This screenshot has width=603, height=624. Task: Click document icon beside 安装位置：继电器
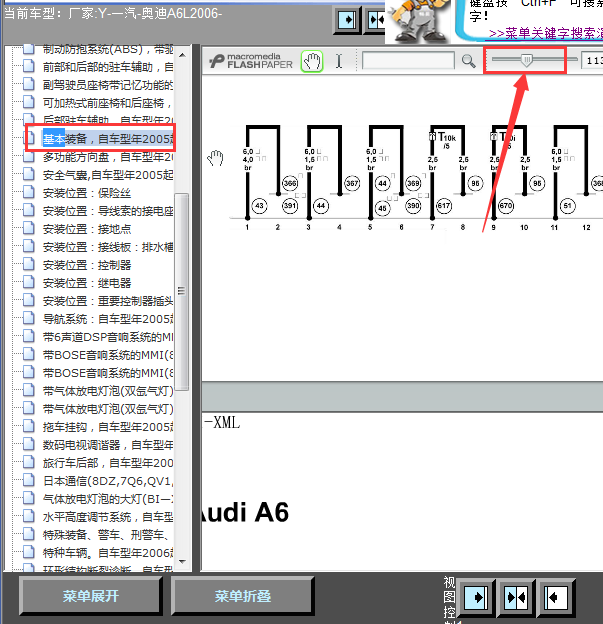pos(29,282)
